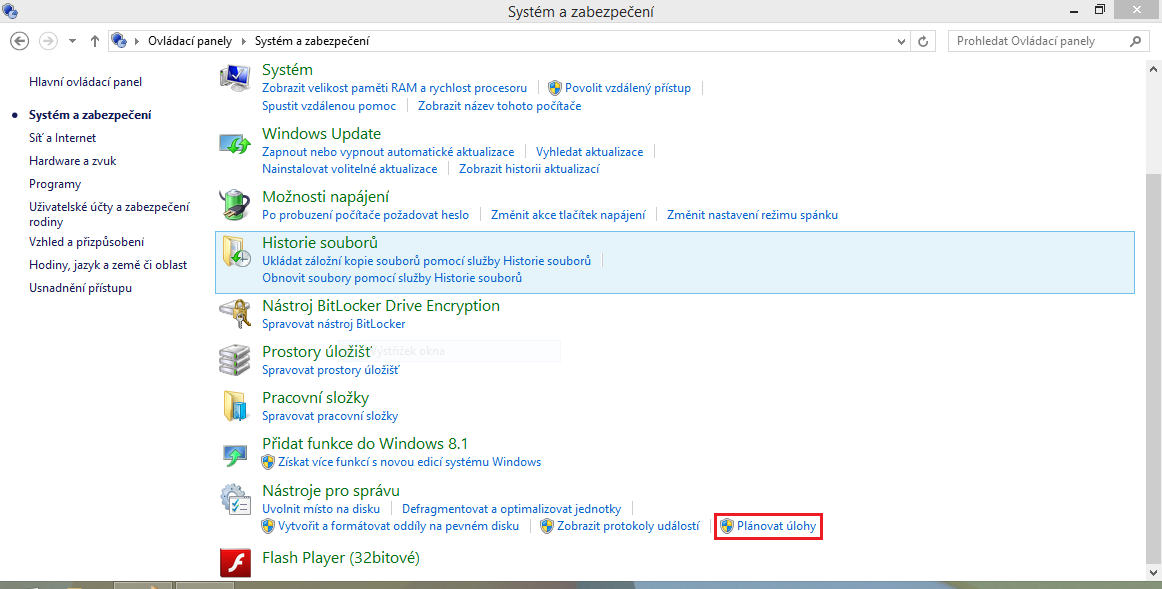Screen dimensions: 1162x589
Task: Click the Prostory úložišť drive stack icon
Action: click(234, 360)
